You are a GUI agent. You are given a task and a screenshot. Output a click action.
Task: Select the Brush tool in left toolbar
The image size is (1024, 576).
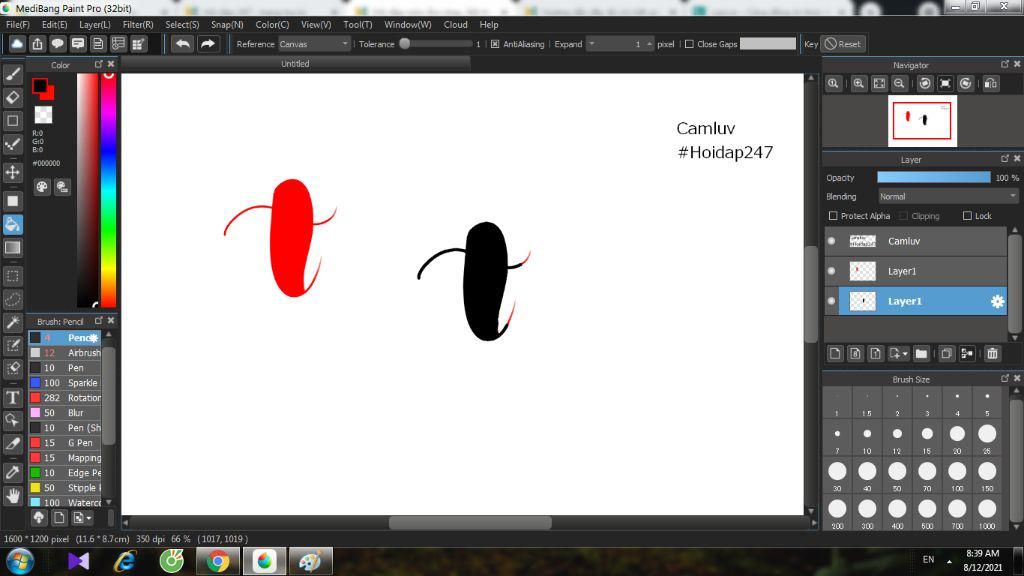[12, 74]
